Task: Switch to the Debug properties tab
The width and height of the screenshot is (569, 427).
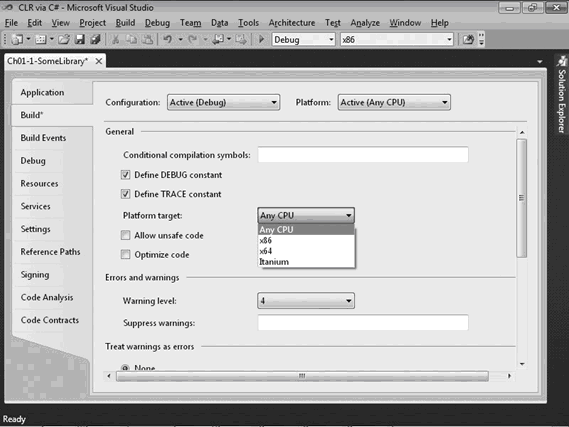Action: 52,161
